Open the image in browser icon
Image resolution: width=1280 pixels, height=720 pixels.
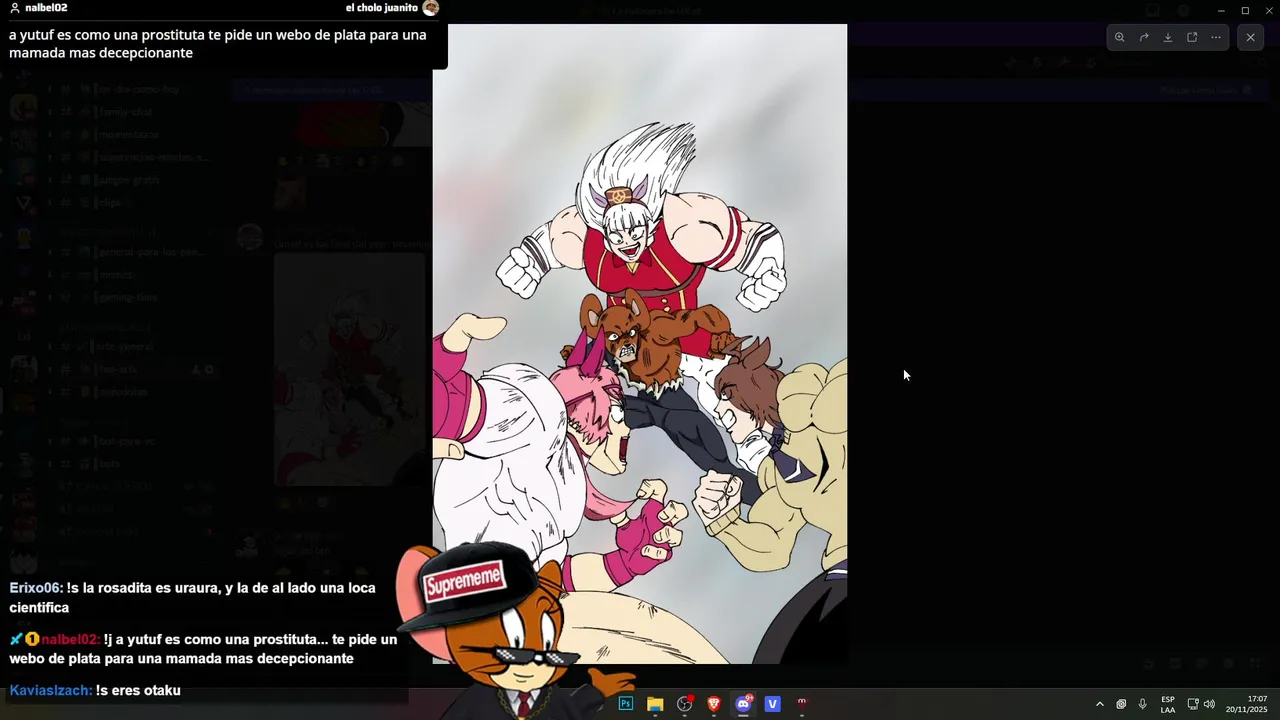click(x=1192, y=37)
